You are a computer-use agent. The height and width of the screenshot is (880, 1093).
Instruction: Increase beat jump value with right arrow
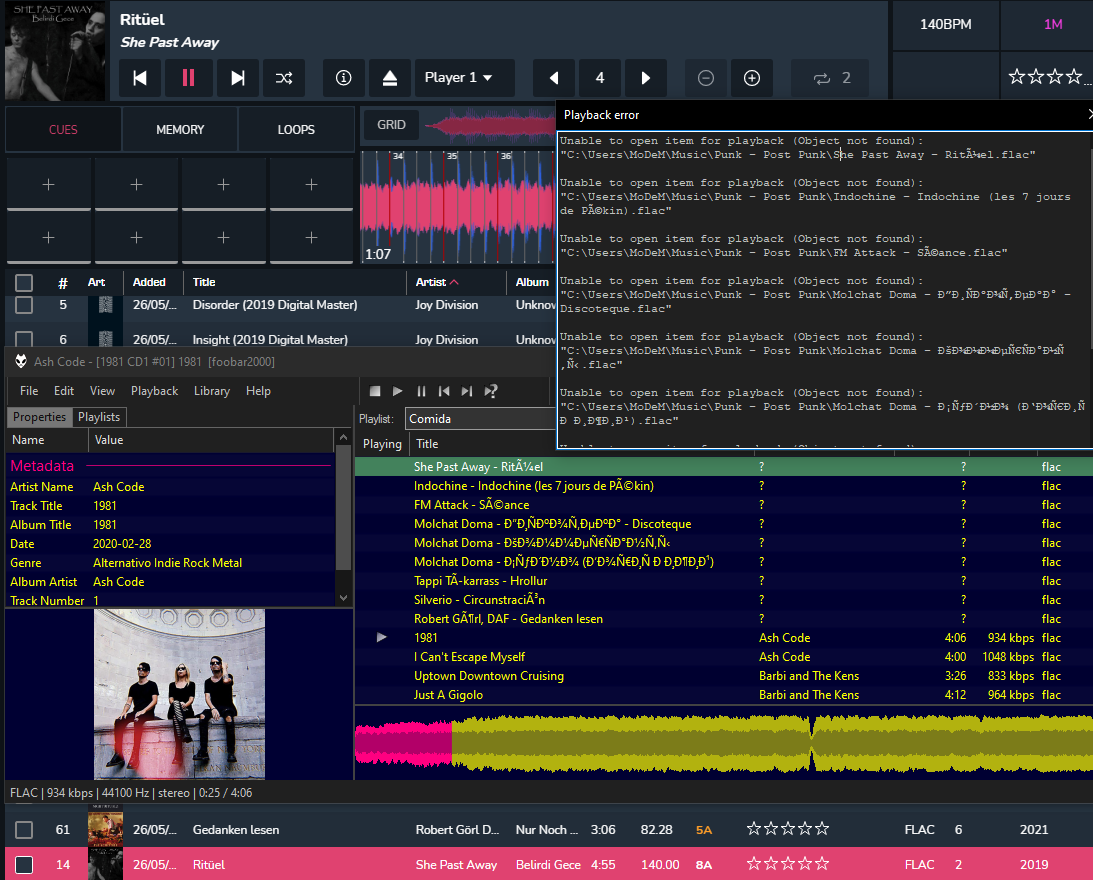pyautogui.click(x=645, y=78)
